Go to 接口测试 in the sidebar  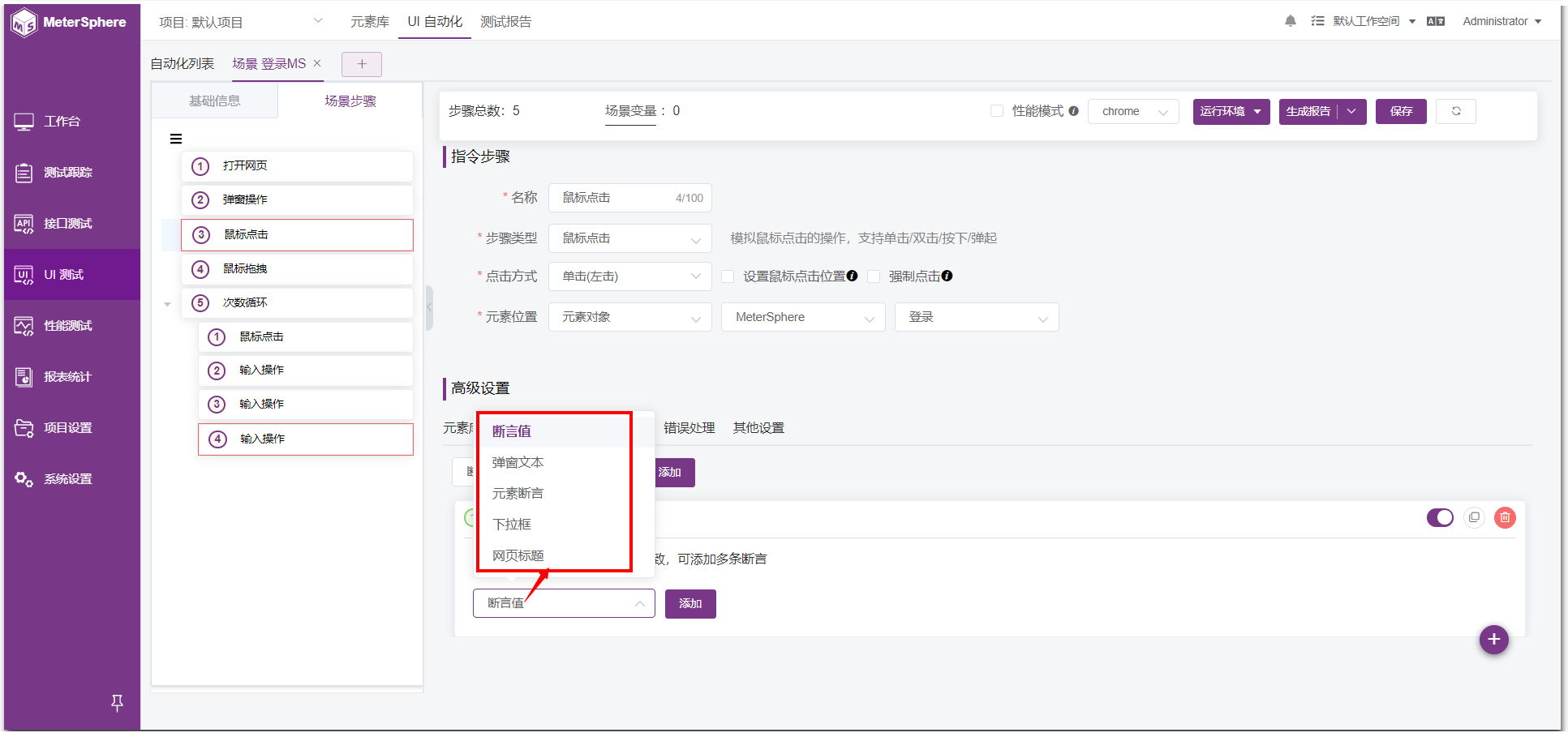[72, 224]
